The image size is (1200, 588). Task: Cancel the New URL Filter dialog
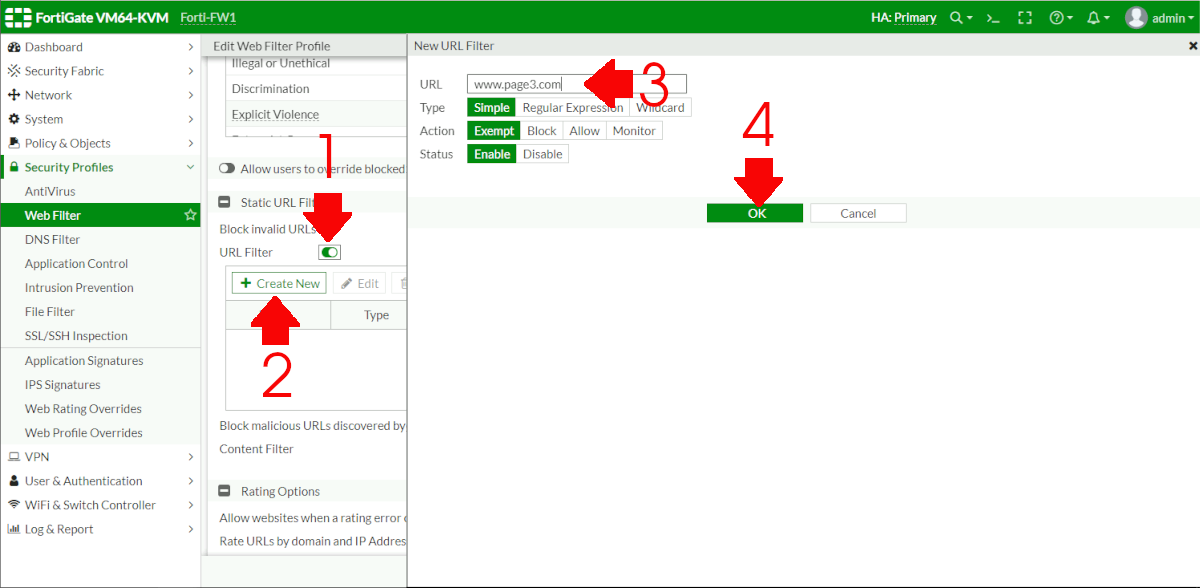click(x=858, y=213)
